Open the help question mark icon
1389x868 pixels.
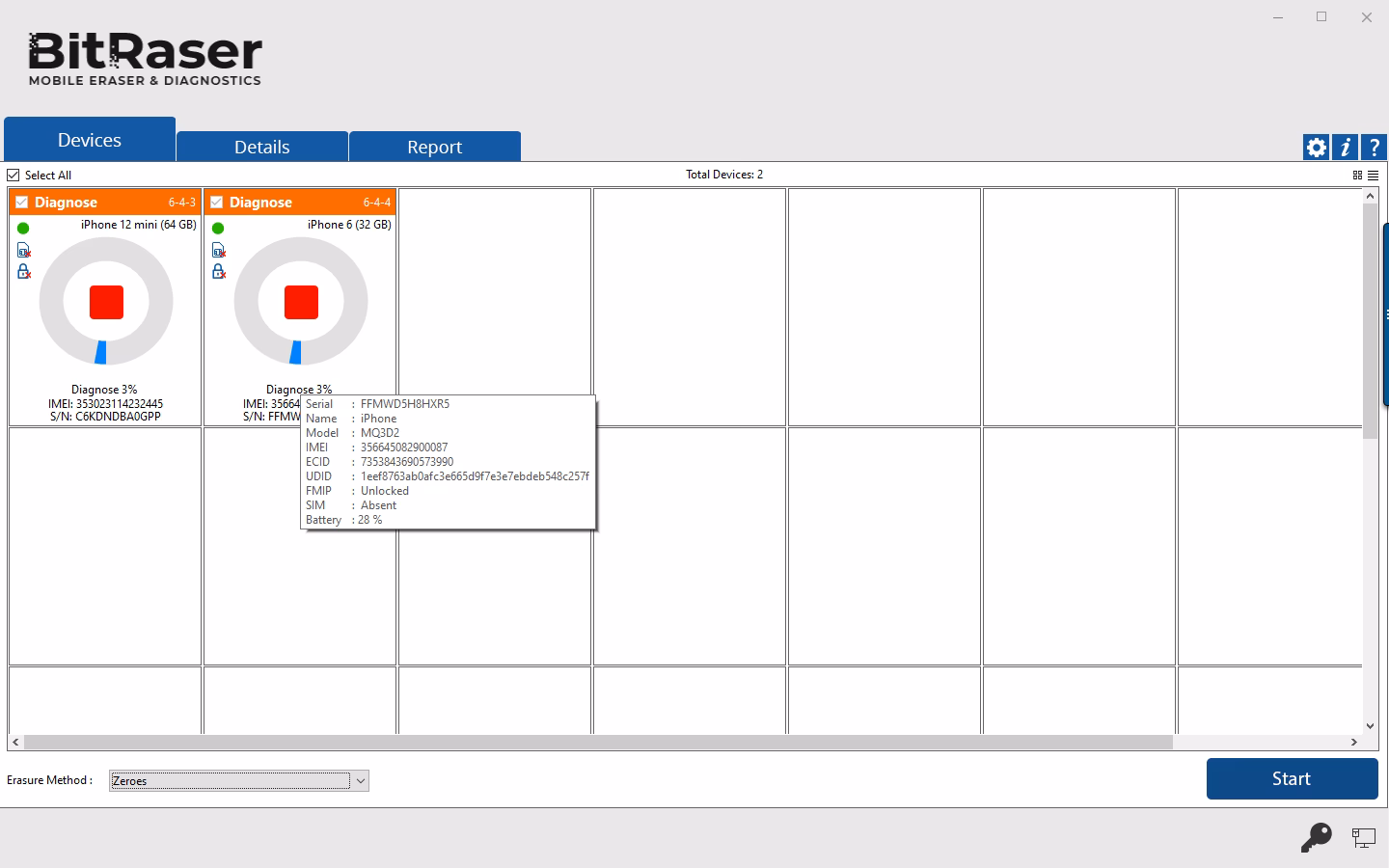point(1374,147)
